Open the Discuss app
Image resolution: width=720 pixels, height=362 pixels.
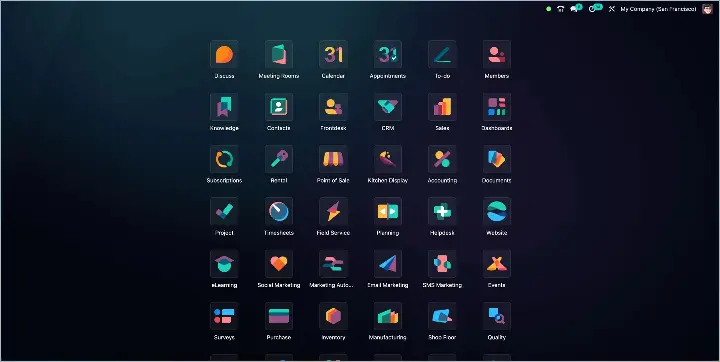click(224, 55)
